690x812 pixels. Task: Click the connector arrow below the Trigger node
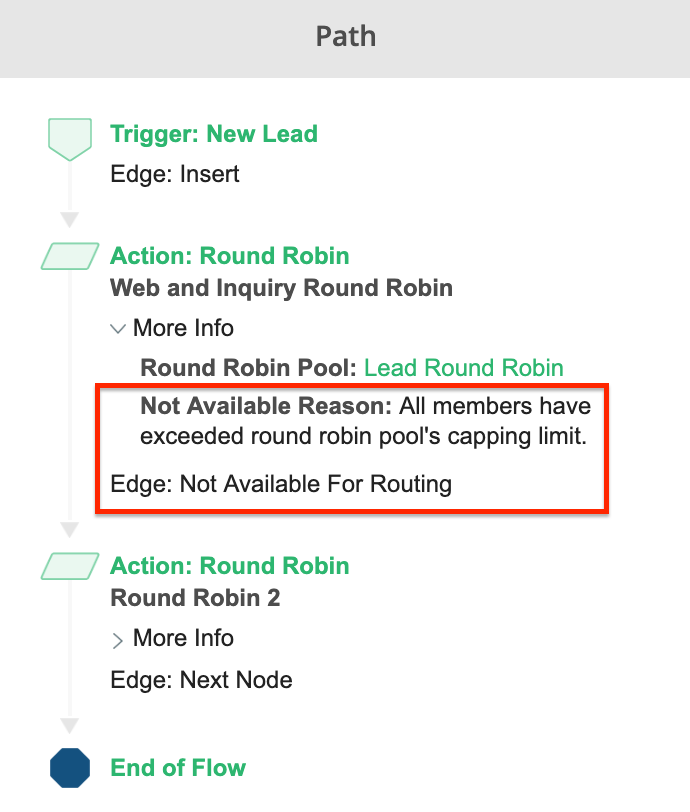69,219
